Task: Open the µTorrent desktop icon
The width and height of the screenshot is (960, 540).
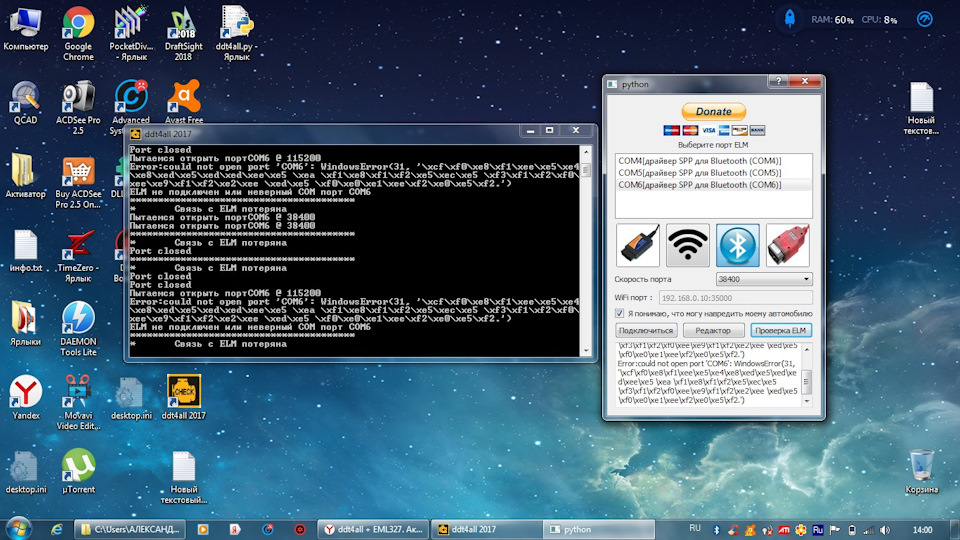Action: 78,471
